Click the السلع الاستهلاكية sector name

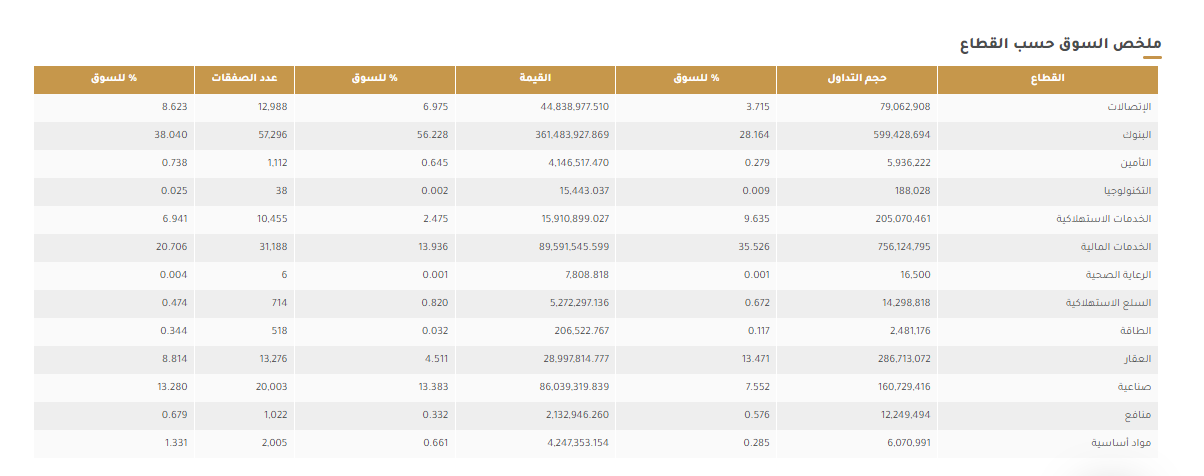(x=1113, y=302)
